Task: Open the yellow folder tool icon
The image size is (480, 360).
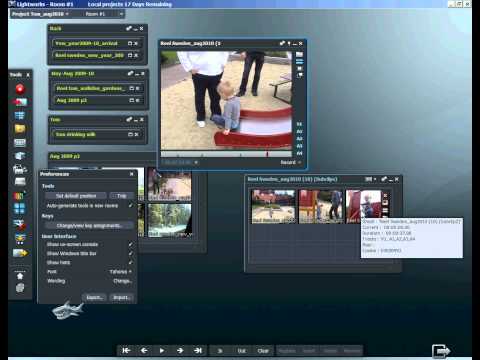Action: click(20, 129)
